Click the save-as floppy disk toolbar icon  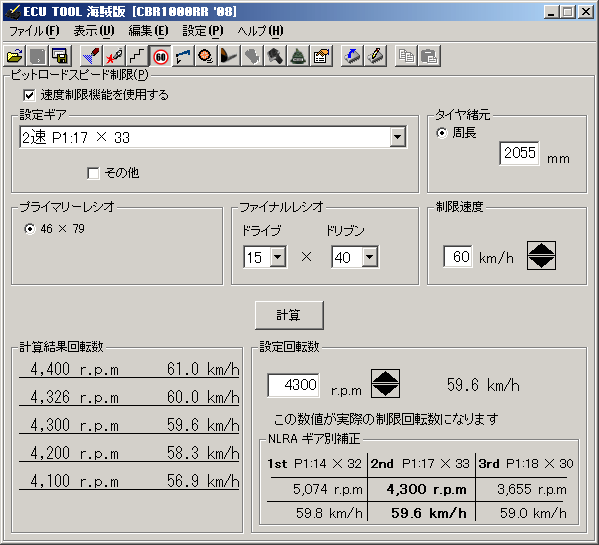coord(60,56)
